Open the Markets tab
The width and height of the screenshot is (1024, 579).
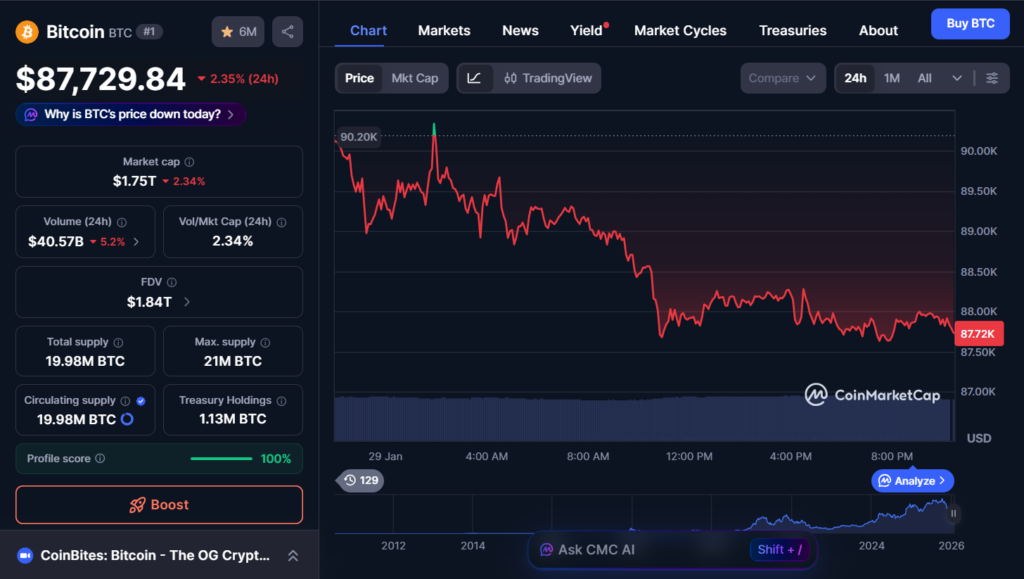pos(444,31)
